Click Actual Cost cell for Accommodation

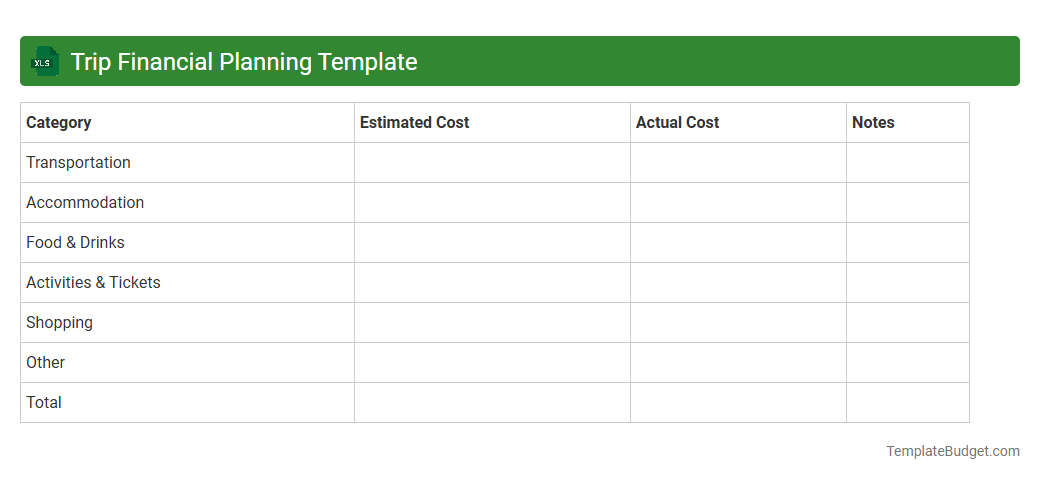tap(738, 203)
